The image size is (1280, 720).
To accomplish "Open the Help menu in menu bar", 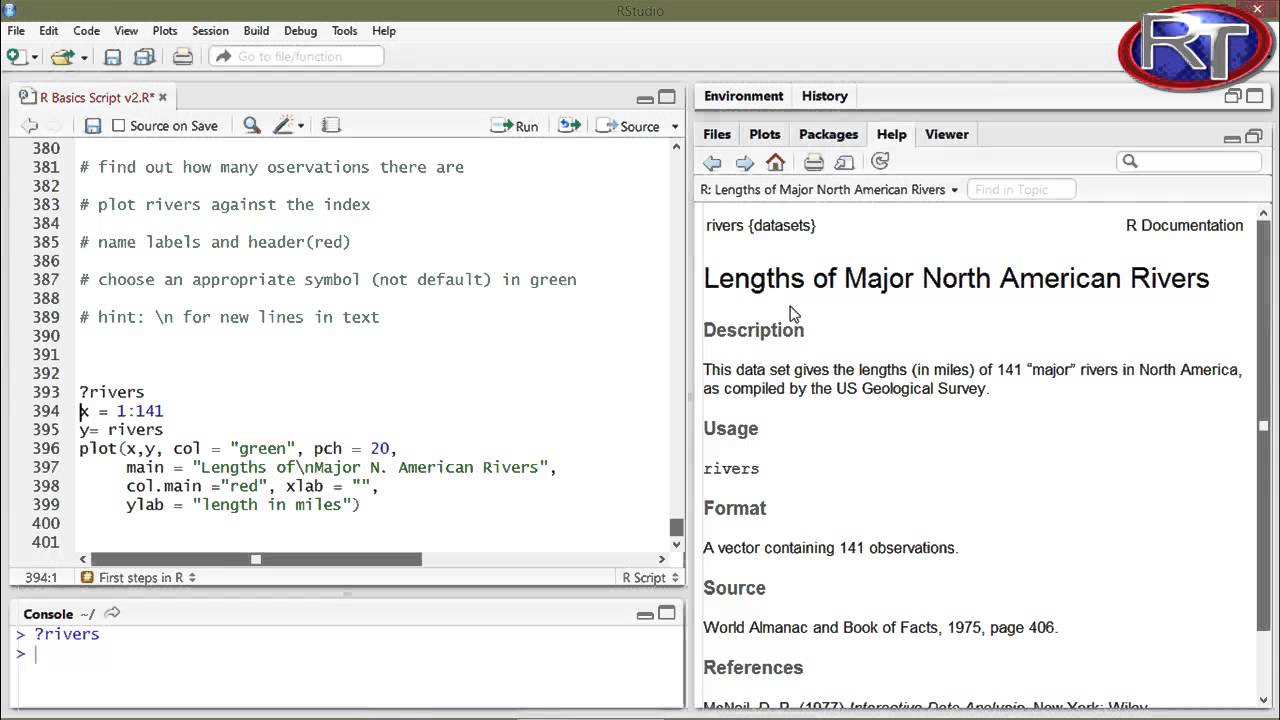I will point(384,31).
